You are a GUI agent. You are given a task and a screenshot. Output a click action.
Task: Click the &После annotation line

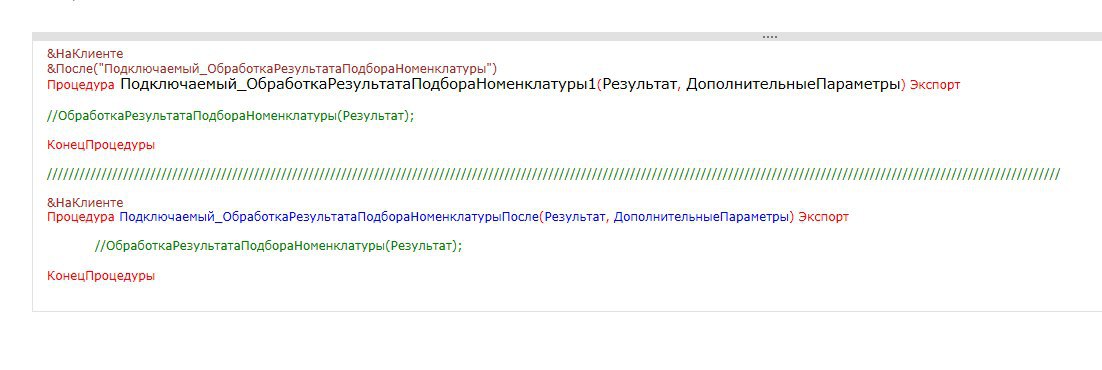272,69
